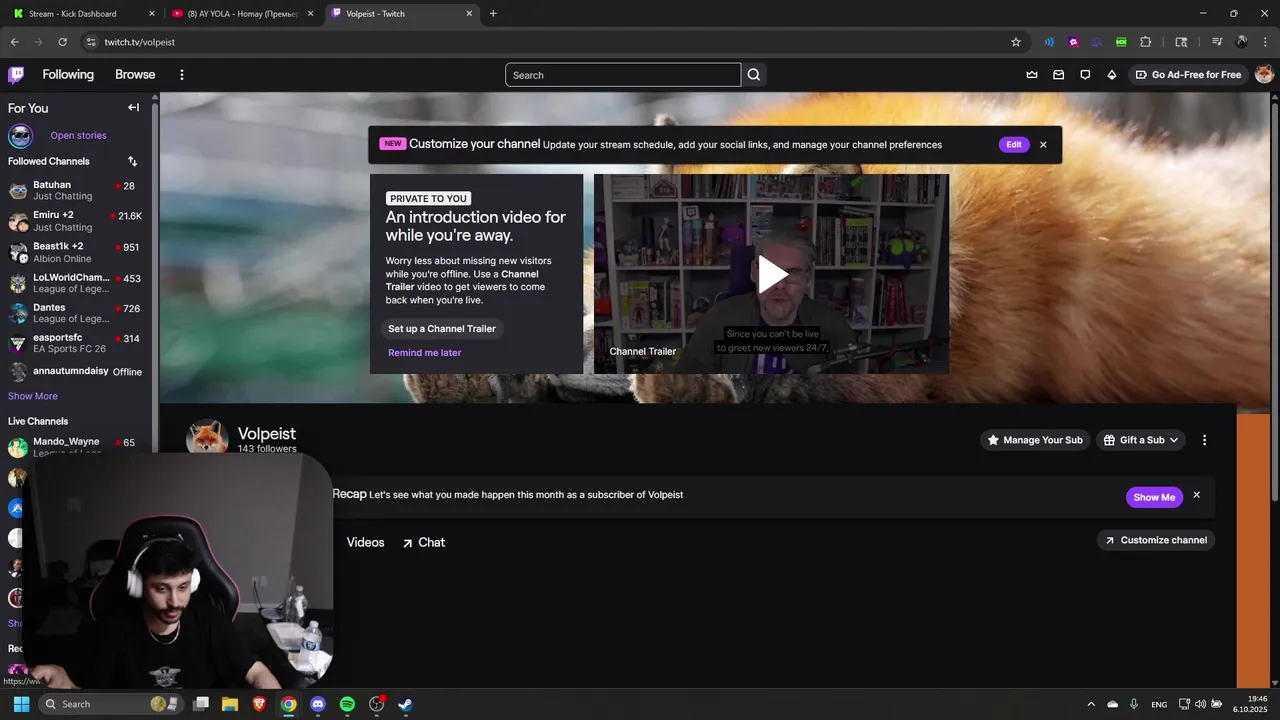Screen dimensions: 1280x720
Task: Open stories link
Action: point(78,135)
